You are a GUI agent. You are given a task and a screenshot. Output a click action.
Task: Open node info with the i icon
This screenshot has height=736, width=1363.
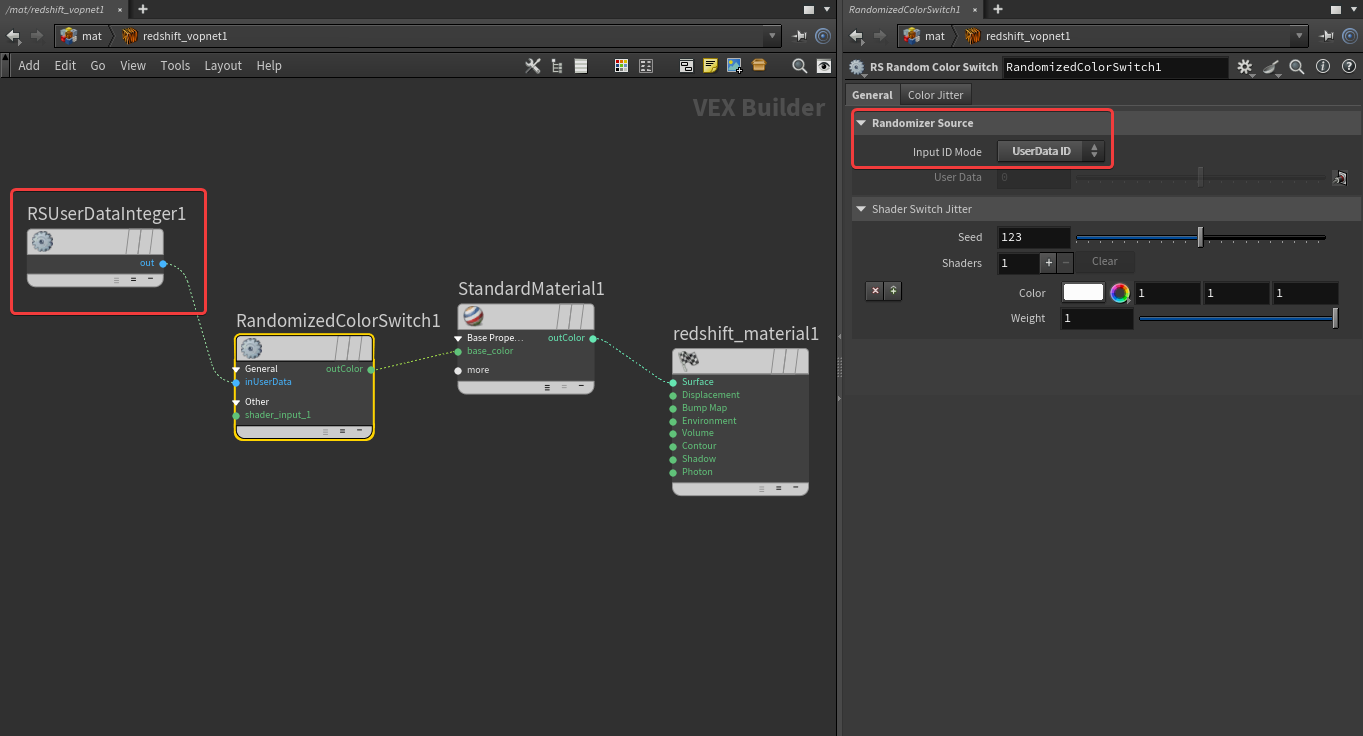pyautogui.click(x=1322, y=67)
